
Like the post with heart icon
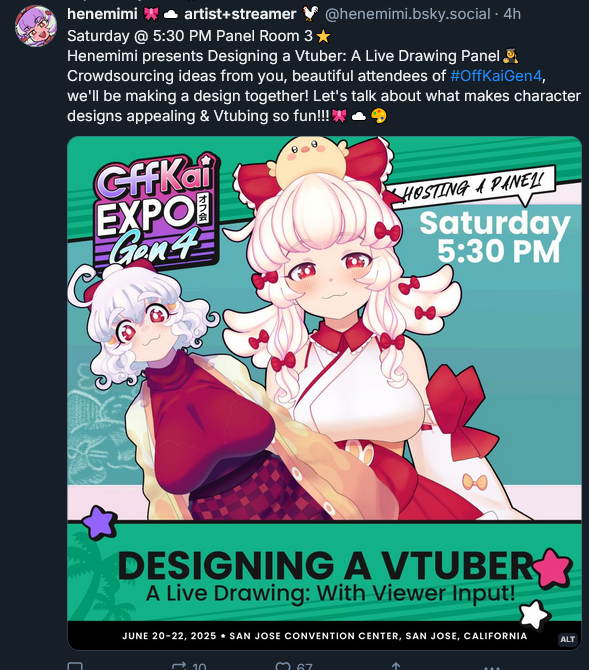pyautogui.click(x=283, y=667)
